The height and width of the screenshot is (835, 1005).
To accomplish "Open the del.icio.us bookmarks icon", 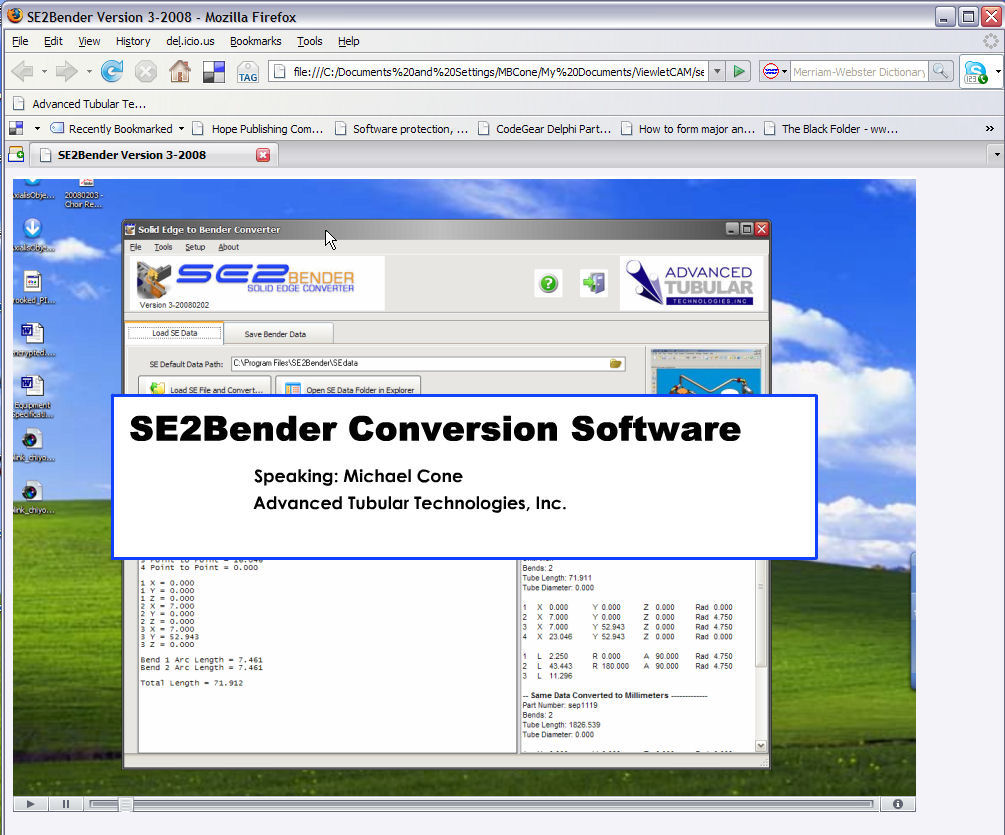I will click(214, 71).
